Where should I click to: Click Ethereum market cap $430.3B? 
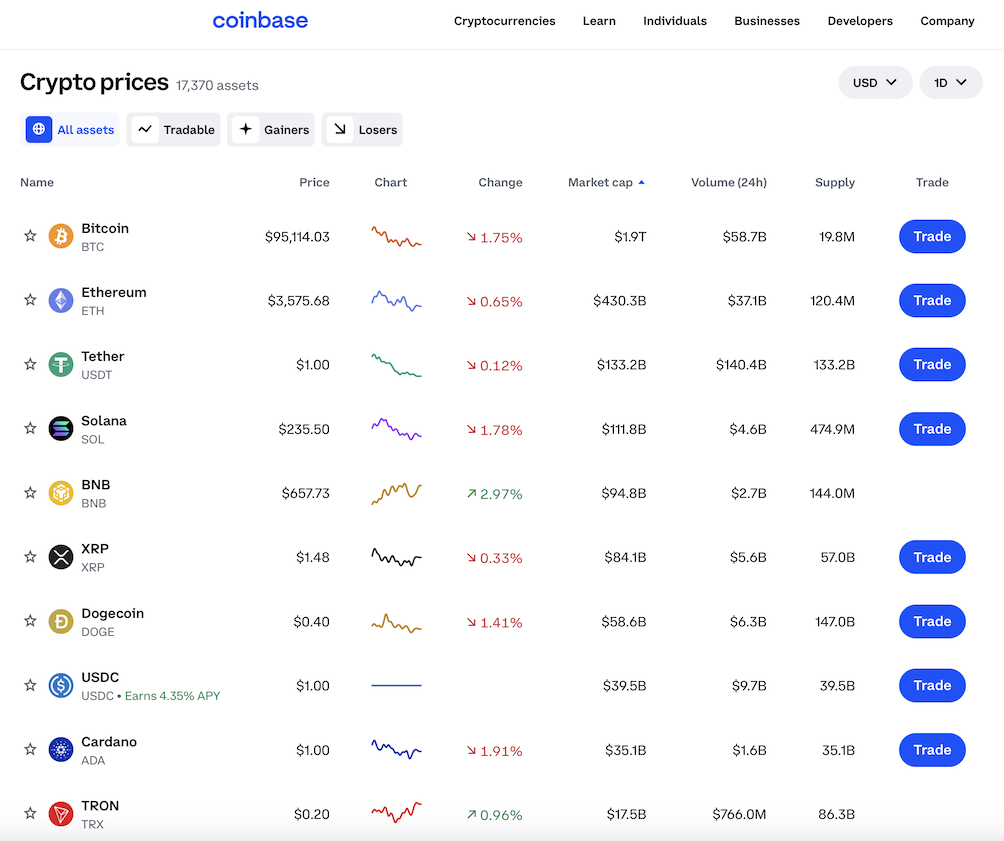(x=619, y=301)
